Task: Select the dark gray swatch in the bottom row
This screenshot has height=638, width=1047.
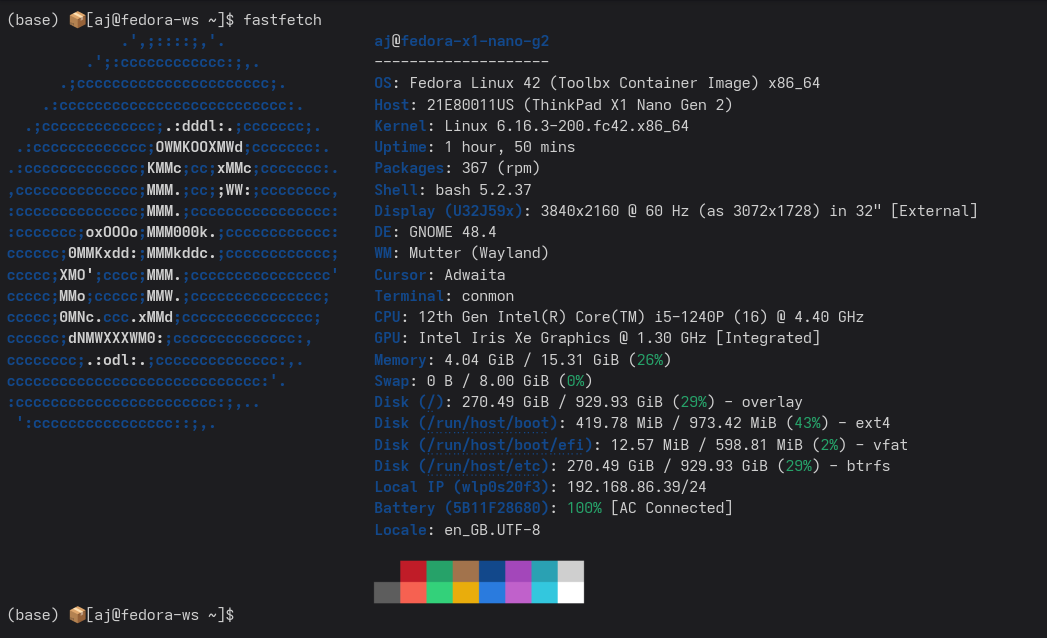Action: 387,593
